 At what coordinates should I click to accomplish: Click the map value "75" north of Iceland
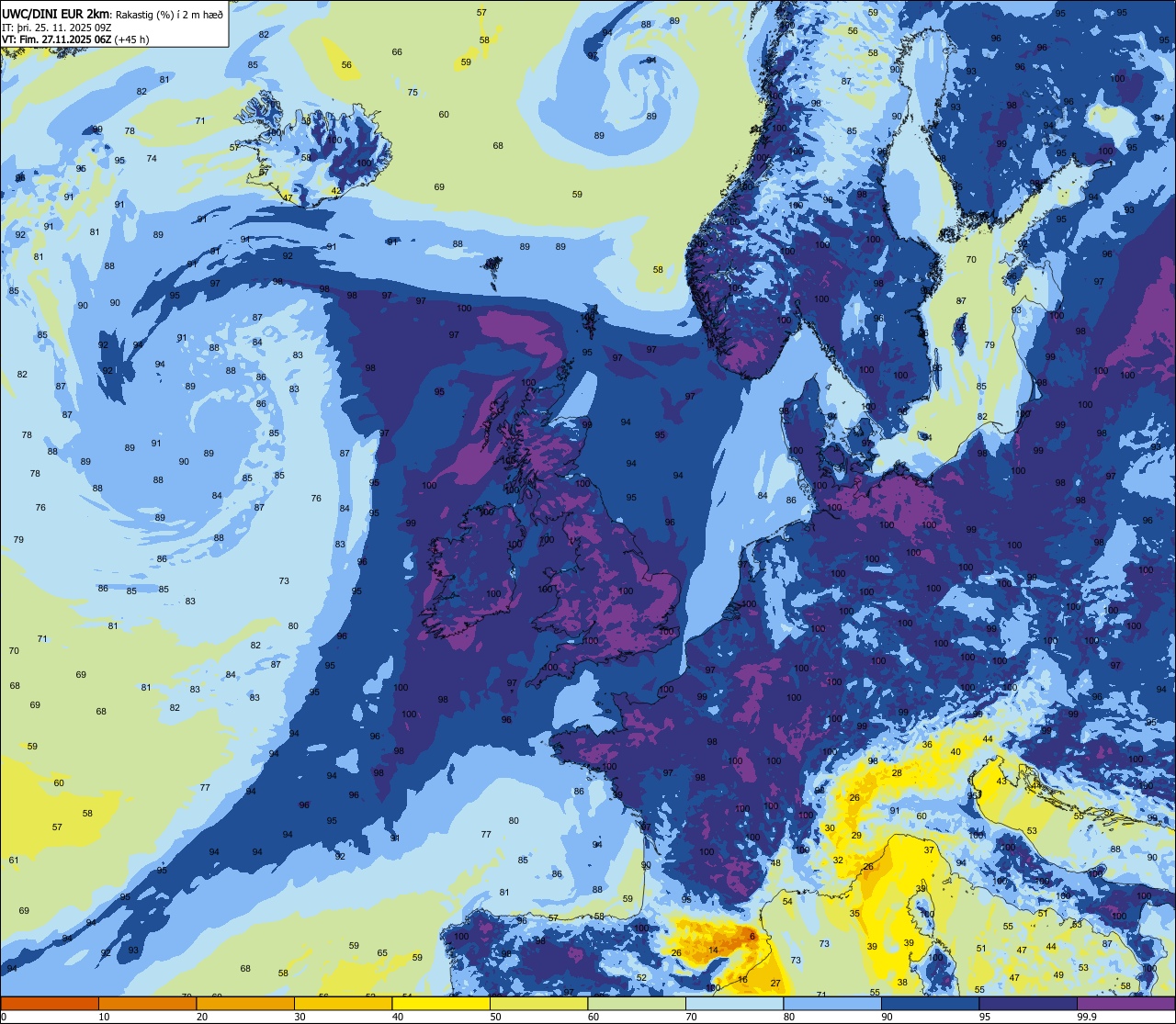pyautogui.click(x=413, y=92)
